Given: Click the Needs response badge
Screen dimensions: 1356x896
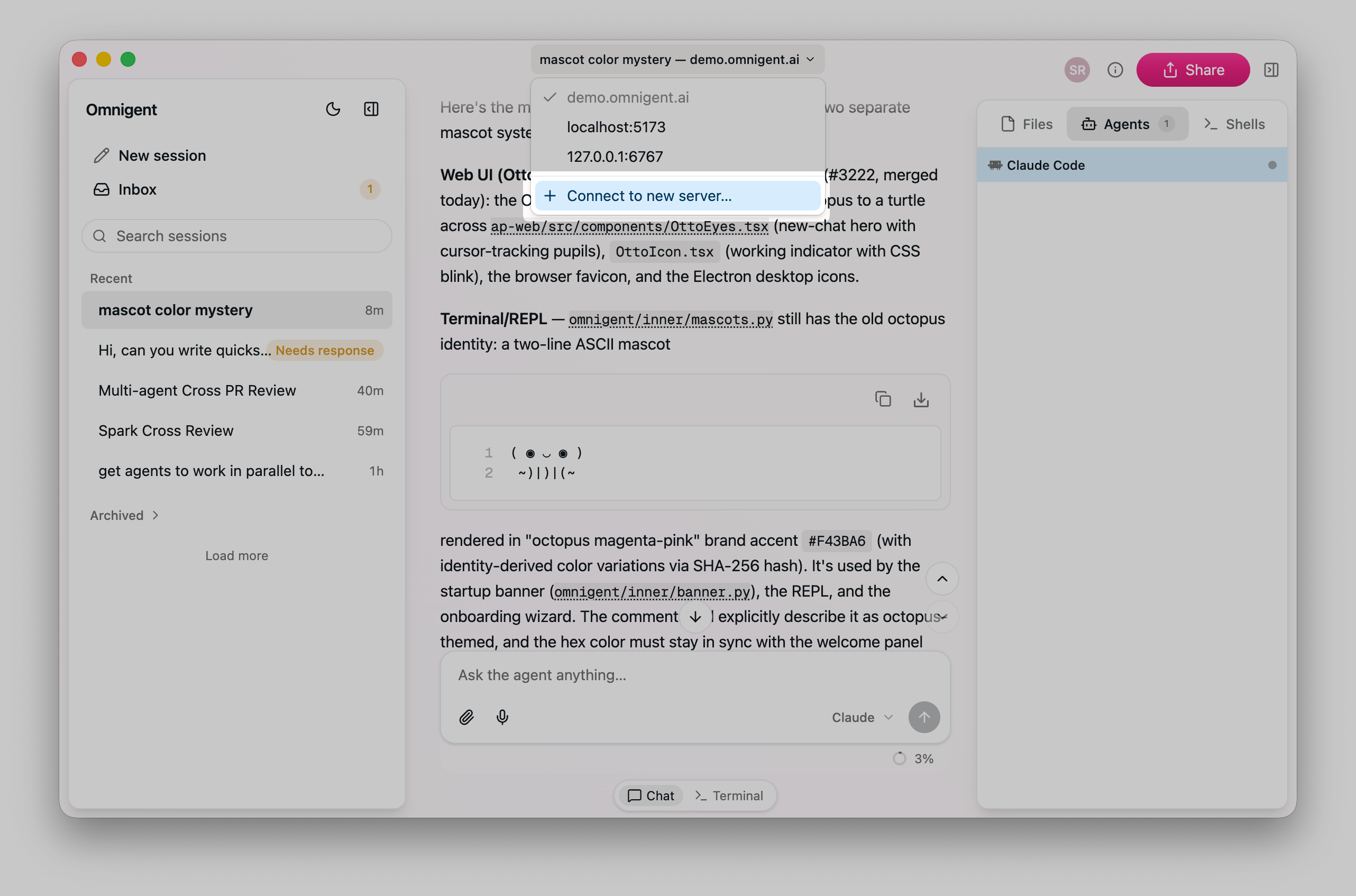Looking at the screenshot, I should (x=324, y=350).
